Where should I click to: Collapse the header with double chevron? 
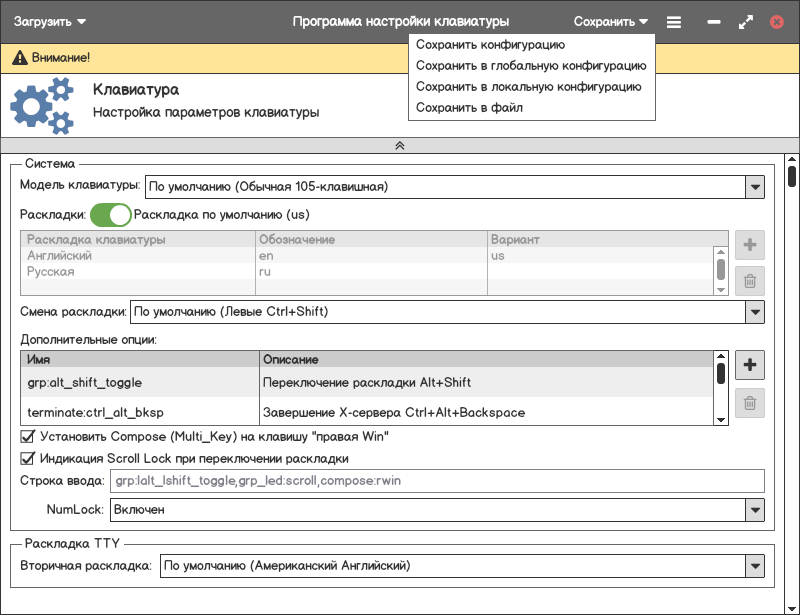[x=400, y=145]
